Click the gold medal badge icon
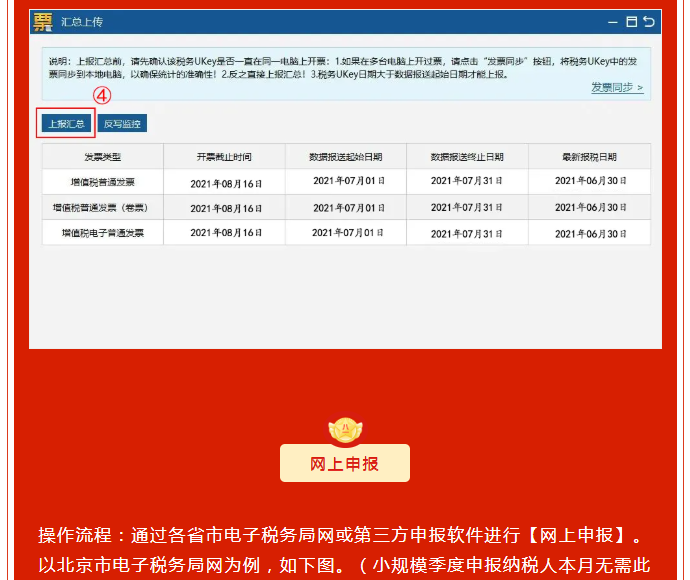Screen dimensions: 690x580 tap(345, 429)
